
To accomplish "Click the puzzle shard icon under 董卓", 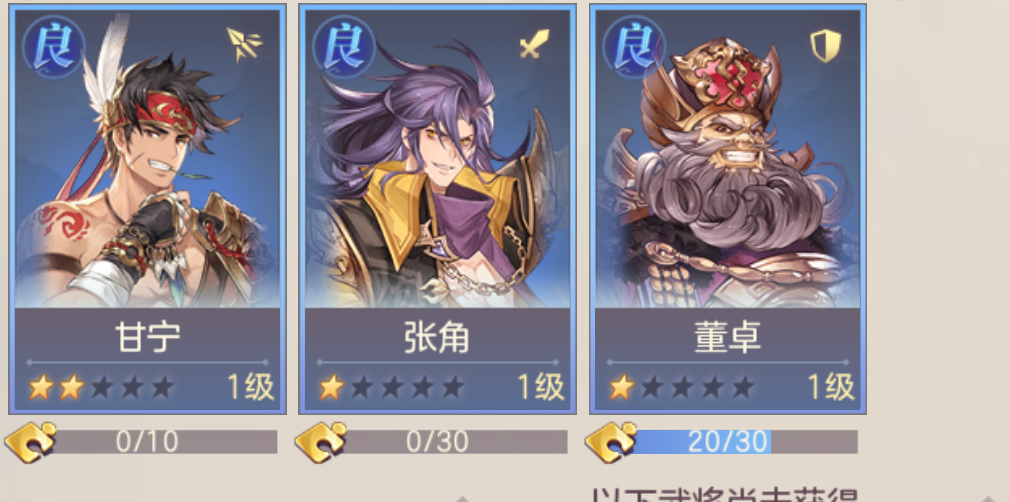I will click(611, 442).
